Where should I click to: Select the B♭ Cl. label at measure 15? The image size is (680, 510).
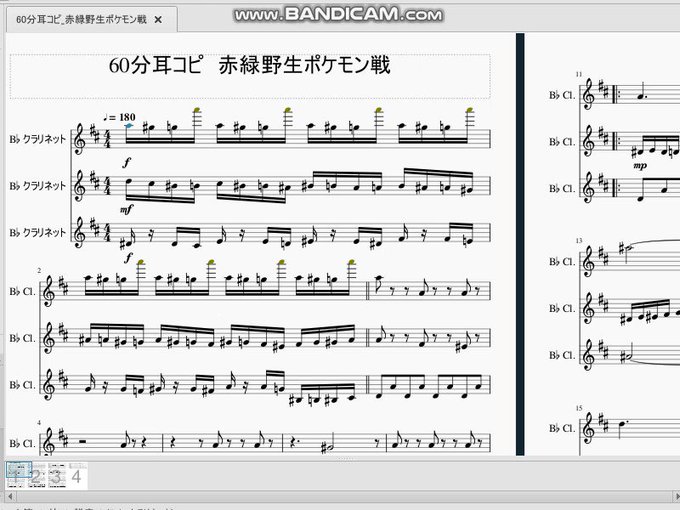click(562, 428)
